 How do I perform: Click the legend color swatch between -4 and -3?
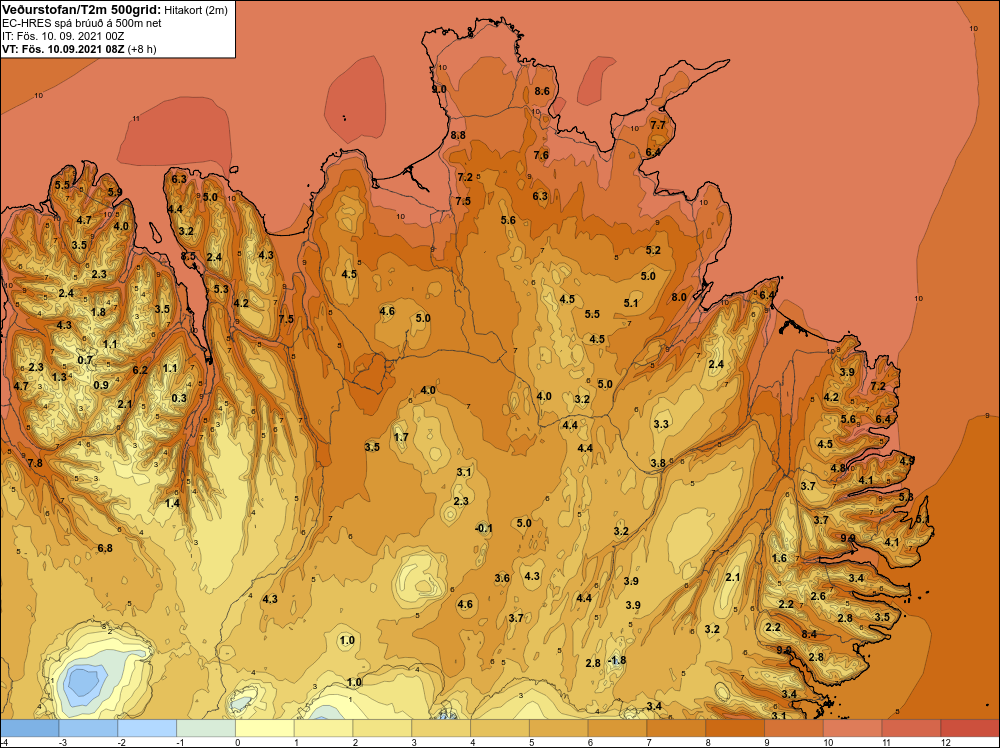[29, 728]
